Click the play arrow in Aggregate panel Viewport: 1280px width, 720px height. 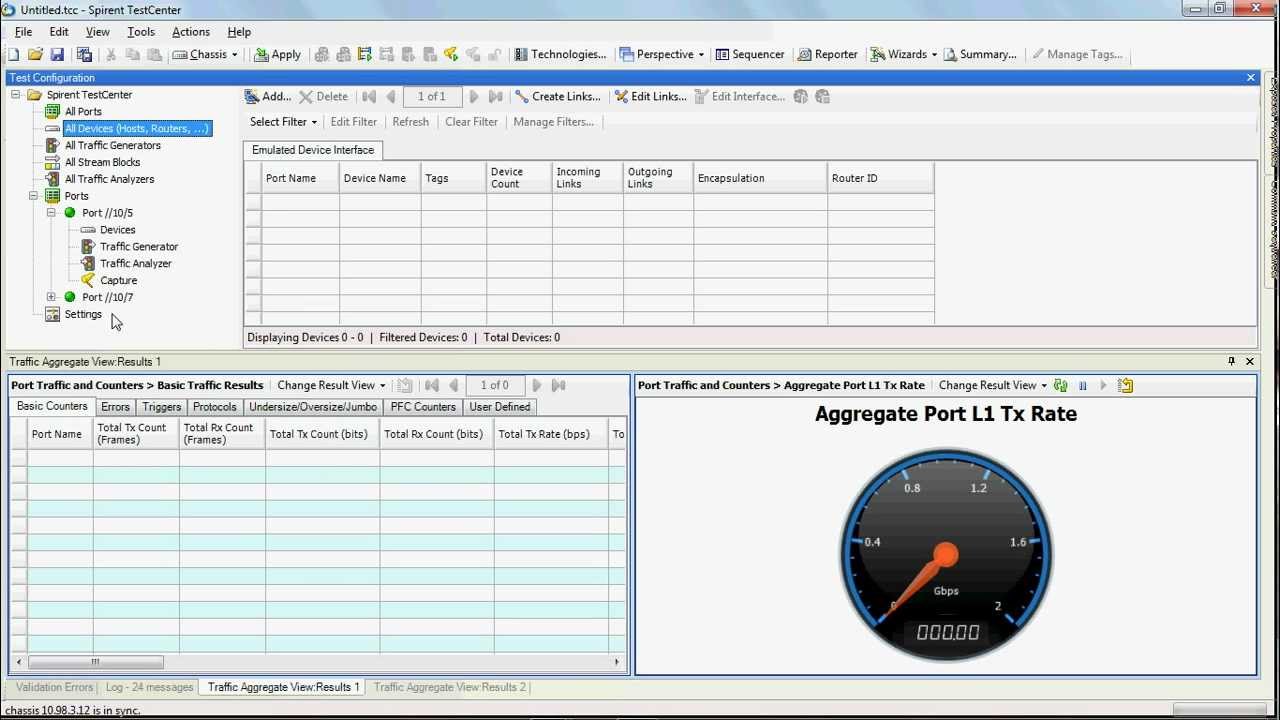coord(1103,385)
